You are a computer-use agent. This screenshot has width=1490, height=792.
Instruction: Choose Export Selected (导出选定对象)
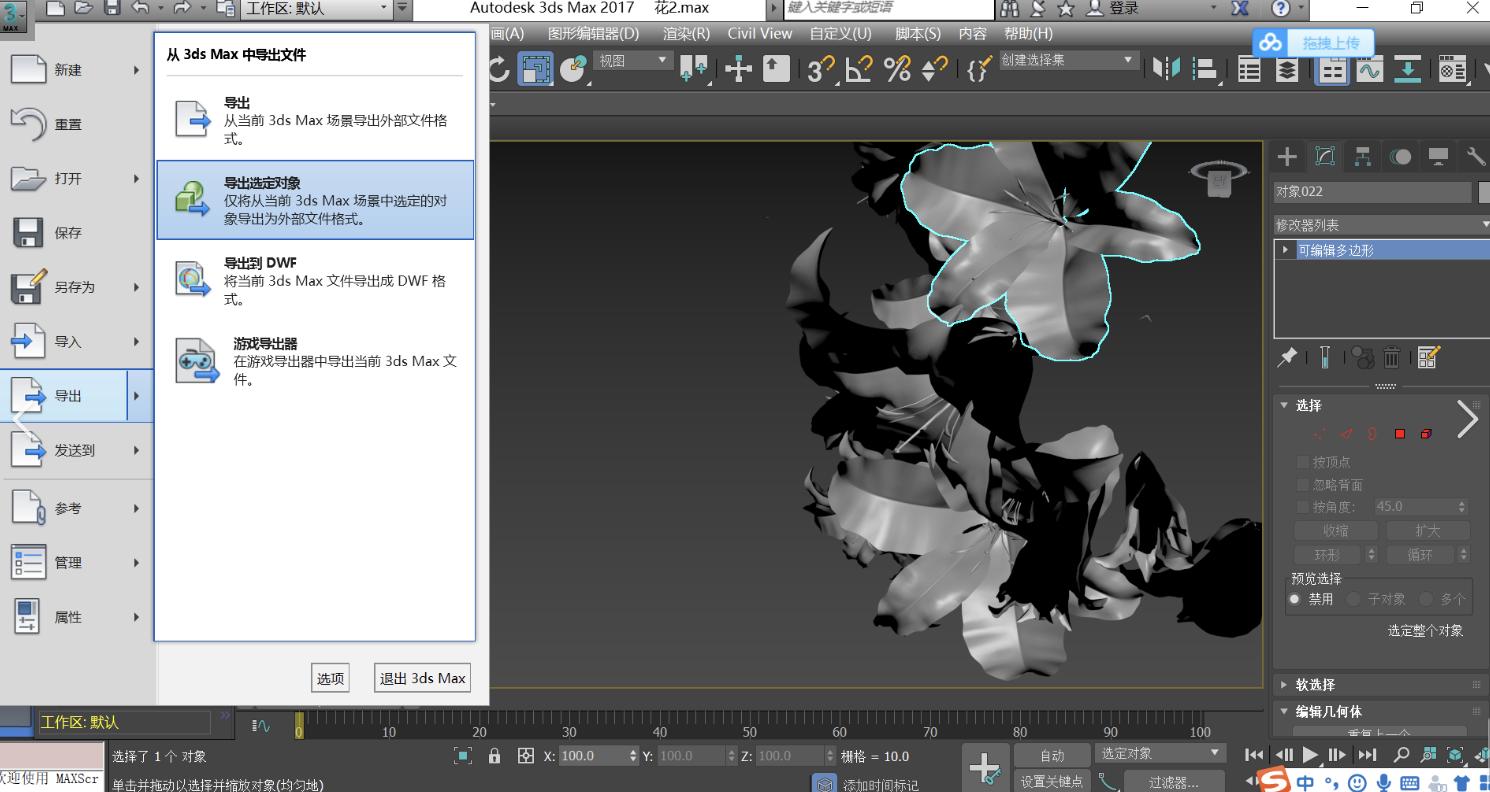click(315, 200)
